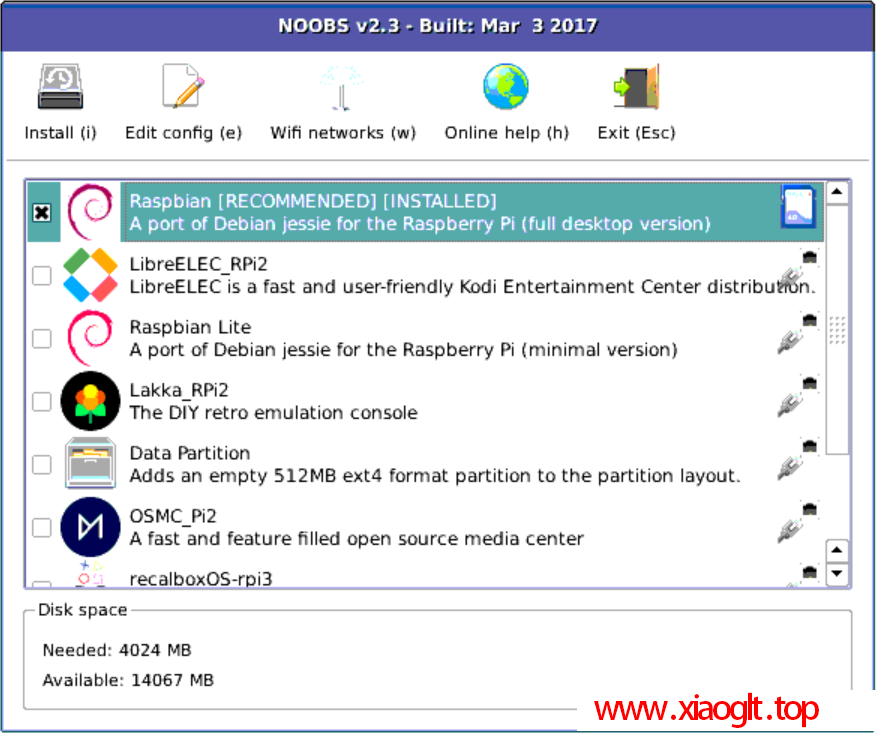The width and height of the screenshot is (876, 733).
Task: Click the Exit door icon
Action: 636,87
